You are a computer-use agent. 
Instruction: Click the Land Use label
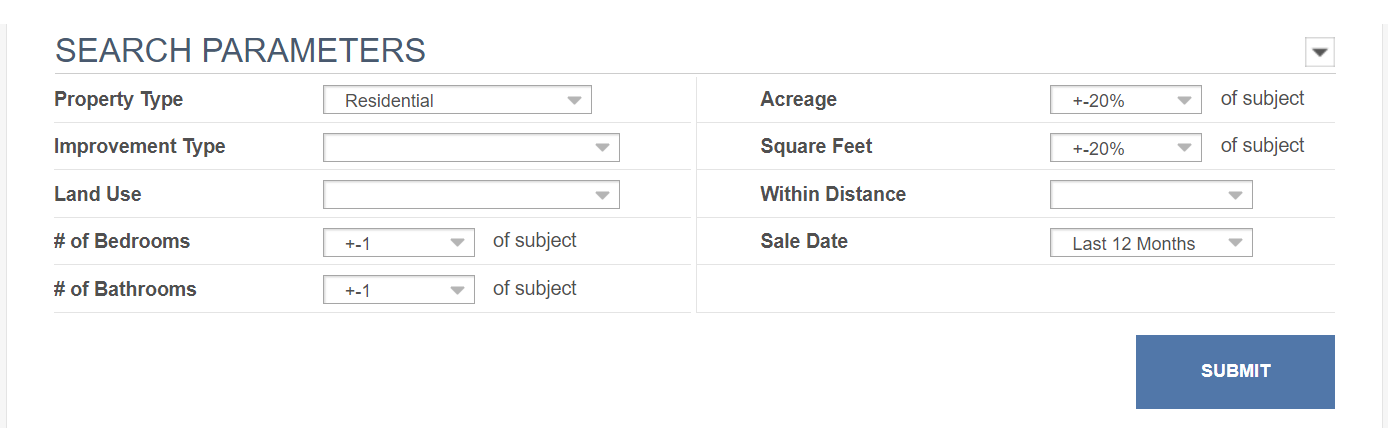[x=98, y=194]
